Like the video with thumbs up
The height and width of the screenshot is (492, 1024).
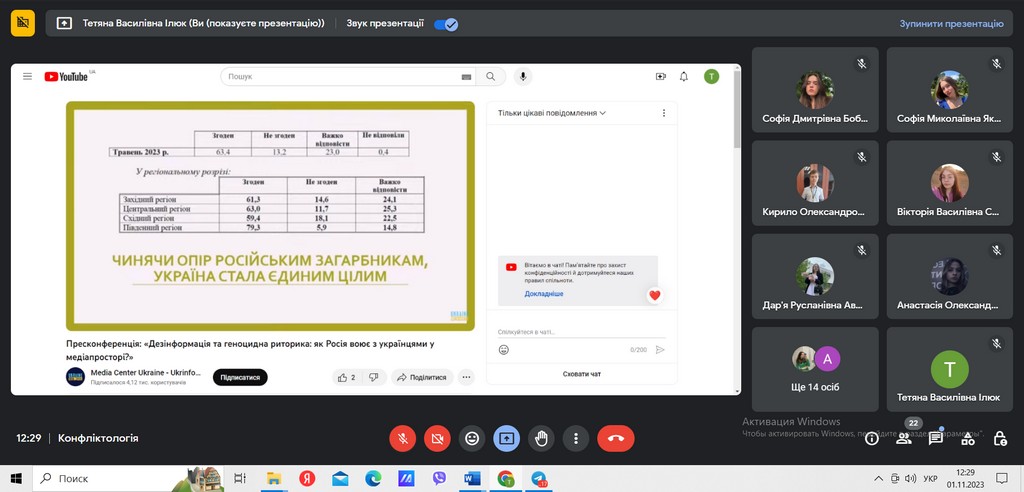pyautogui.click(x=343, y=377)
